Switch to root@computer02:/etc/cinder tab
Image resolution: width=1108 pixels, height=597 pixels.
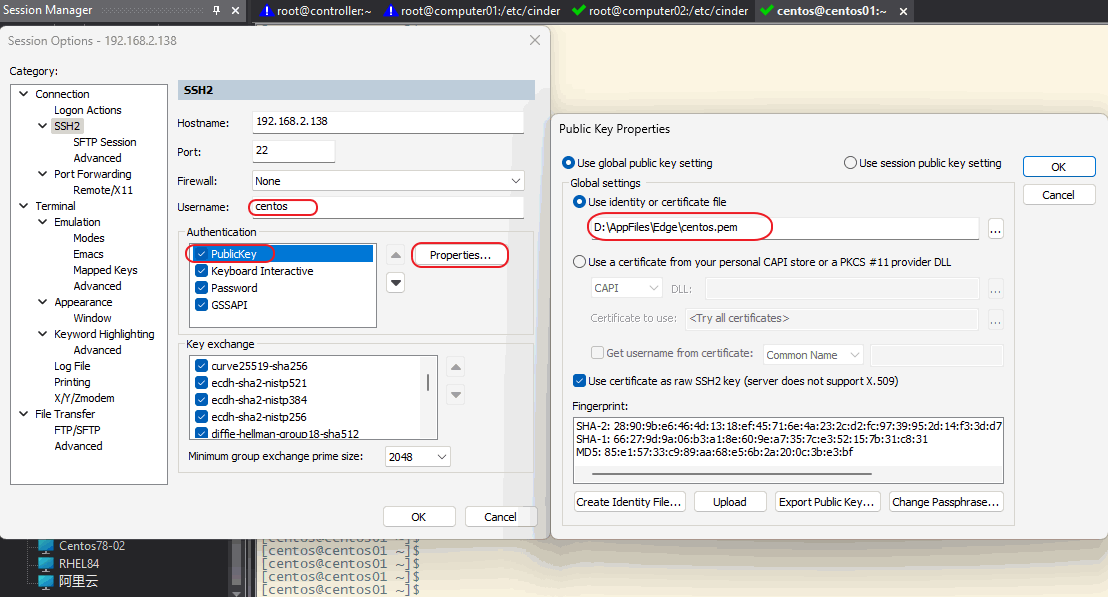(x=659, y=11)
